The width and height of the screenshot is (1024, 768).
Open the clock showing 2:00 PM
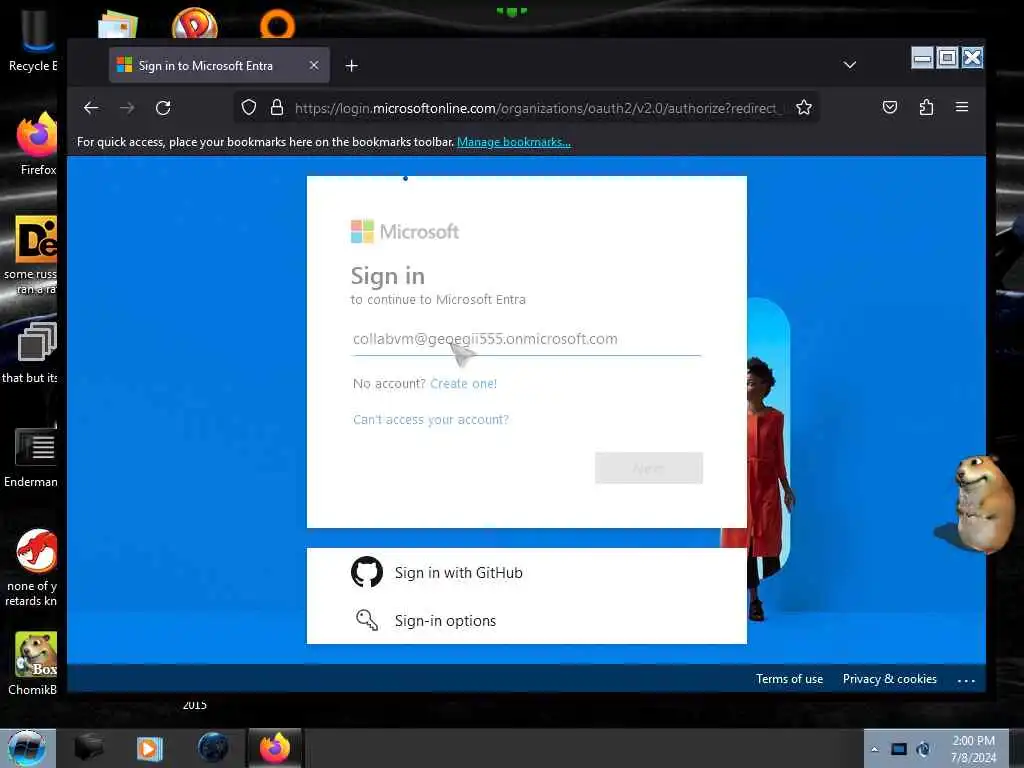(973, 748)
